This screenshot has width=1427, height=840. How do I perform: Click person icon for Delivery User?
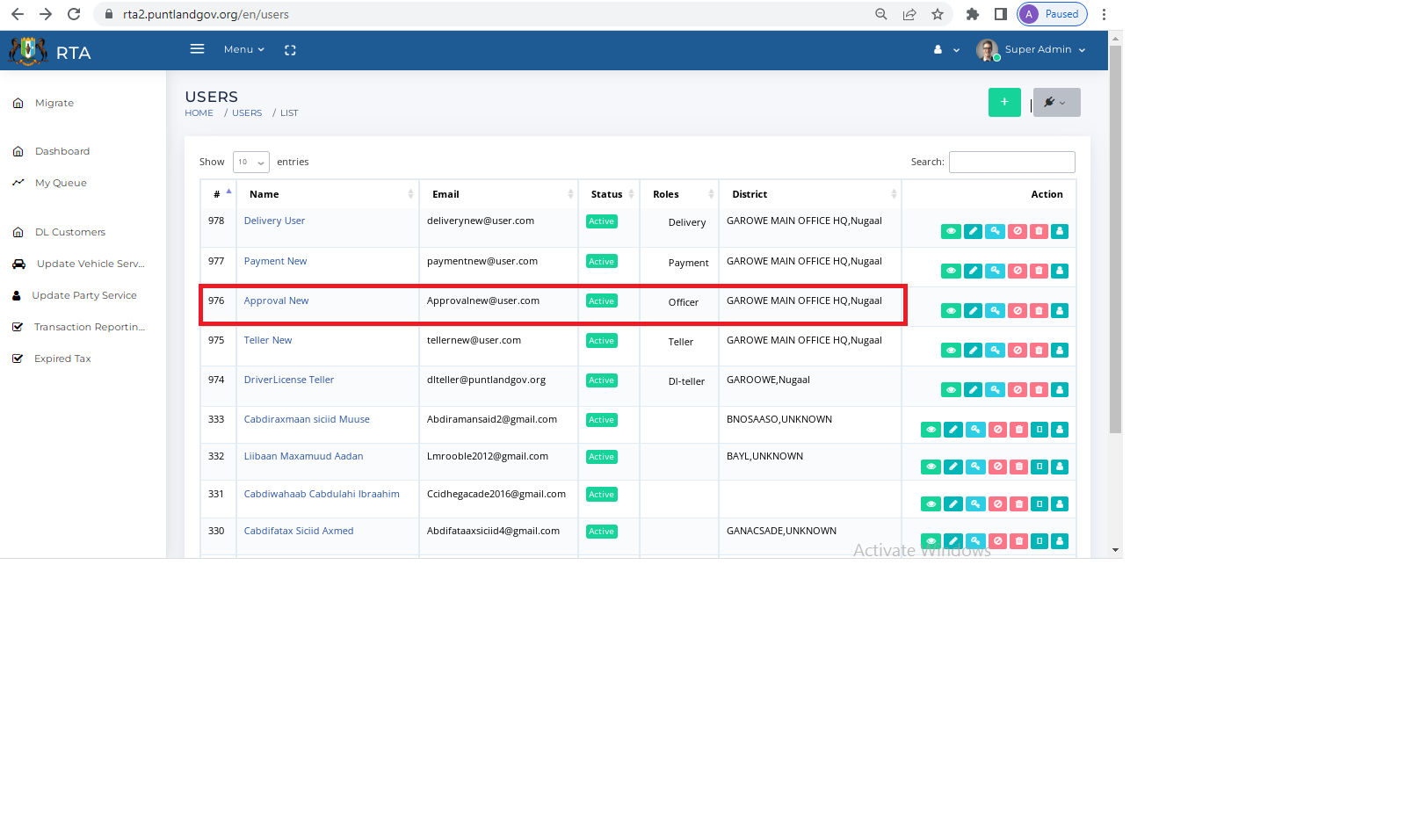[1060, 231]
